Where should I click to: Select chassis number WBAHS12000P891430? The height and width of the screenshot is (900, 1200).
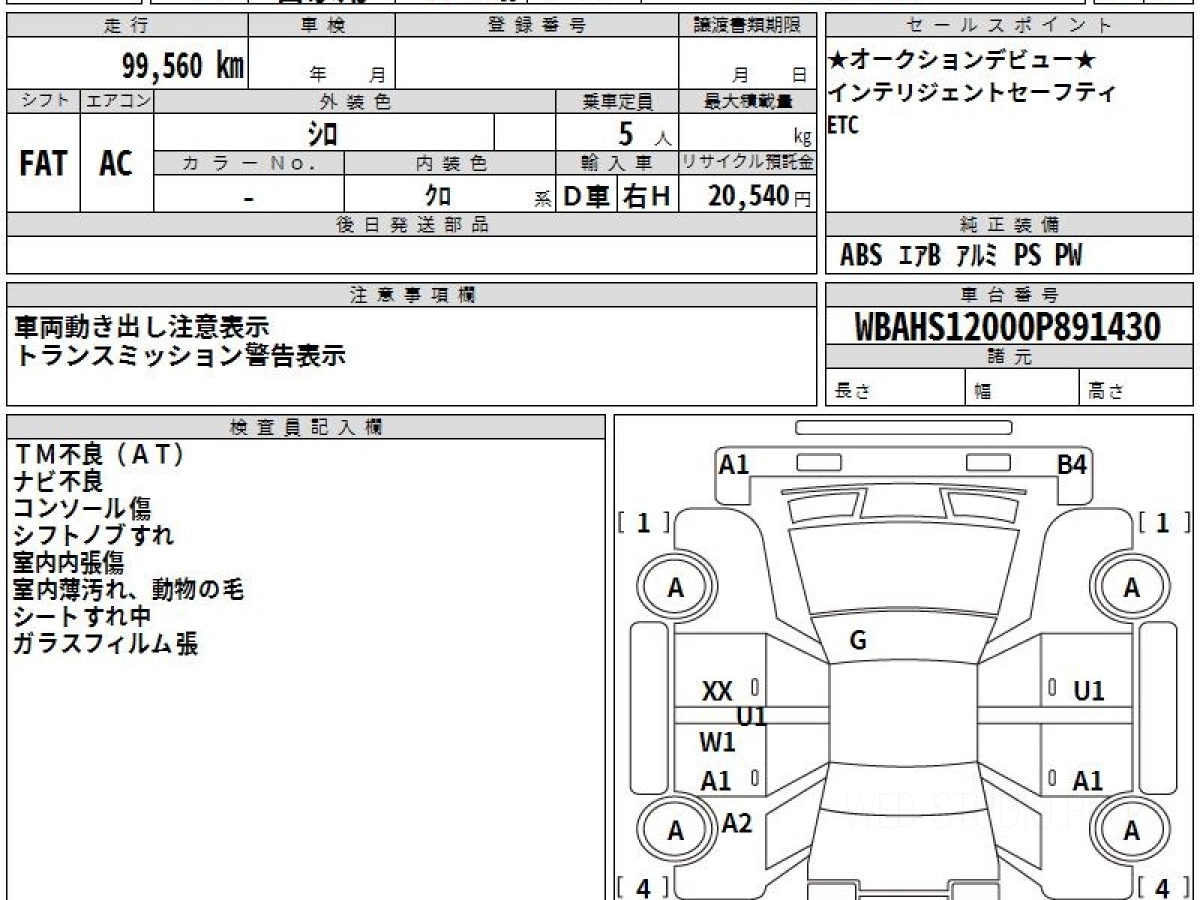point(1008,327)
